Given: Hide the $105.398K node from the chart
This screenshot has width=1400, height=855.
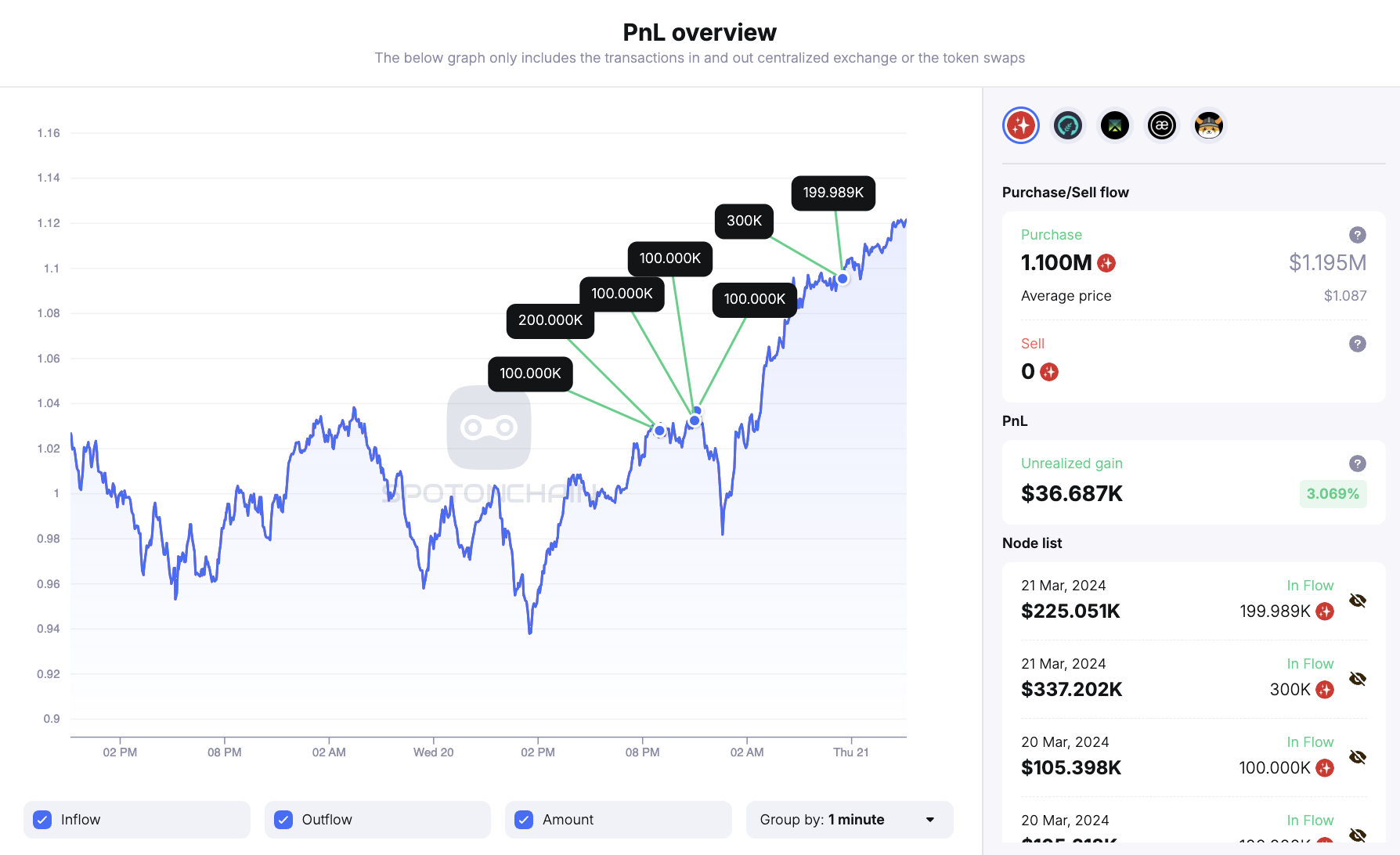Looking at the screenshot, I should (x=1358, y=757).
